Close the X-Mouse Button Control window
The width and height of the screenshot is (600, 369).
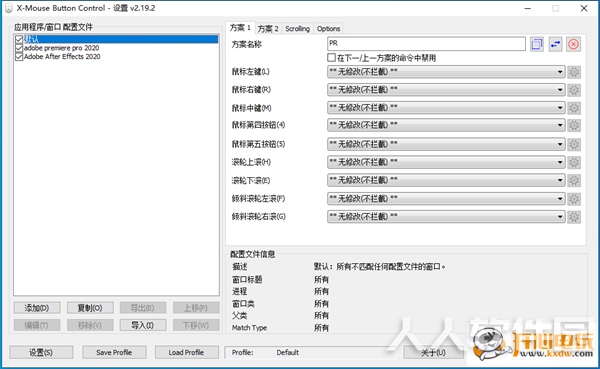pyautogui.click(x=584, y=8)
